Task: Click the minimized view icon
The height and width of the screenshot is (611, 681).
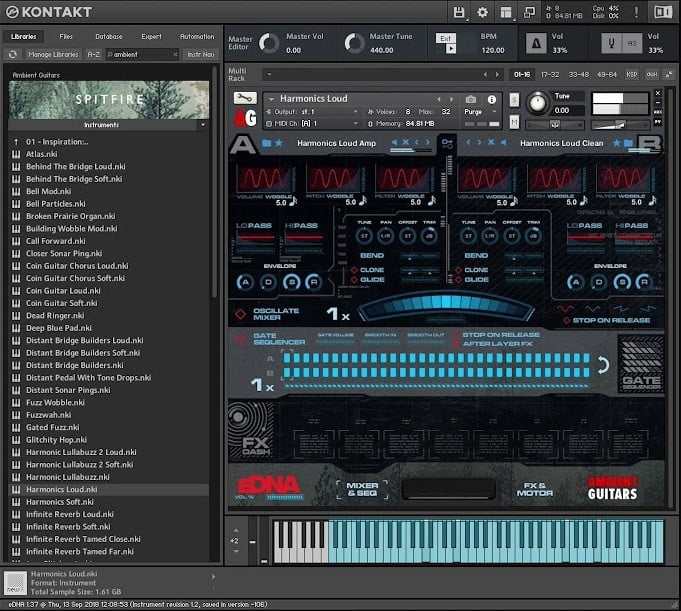Action: (x=529, y=12)
